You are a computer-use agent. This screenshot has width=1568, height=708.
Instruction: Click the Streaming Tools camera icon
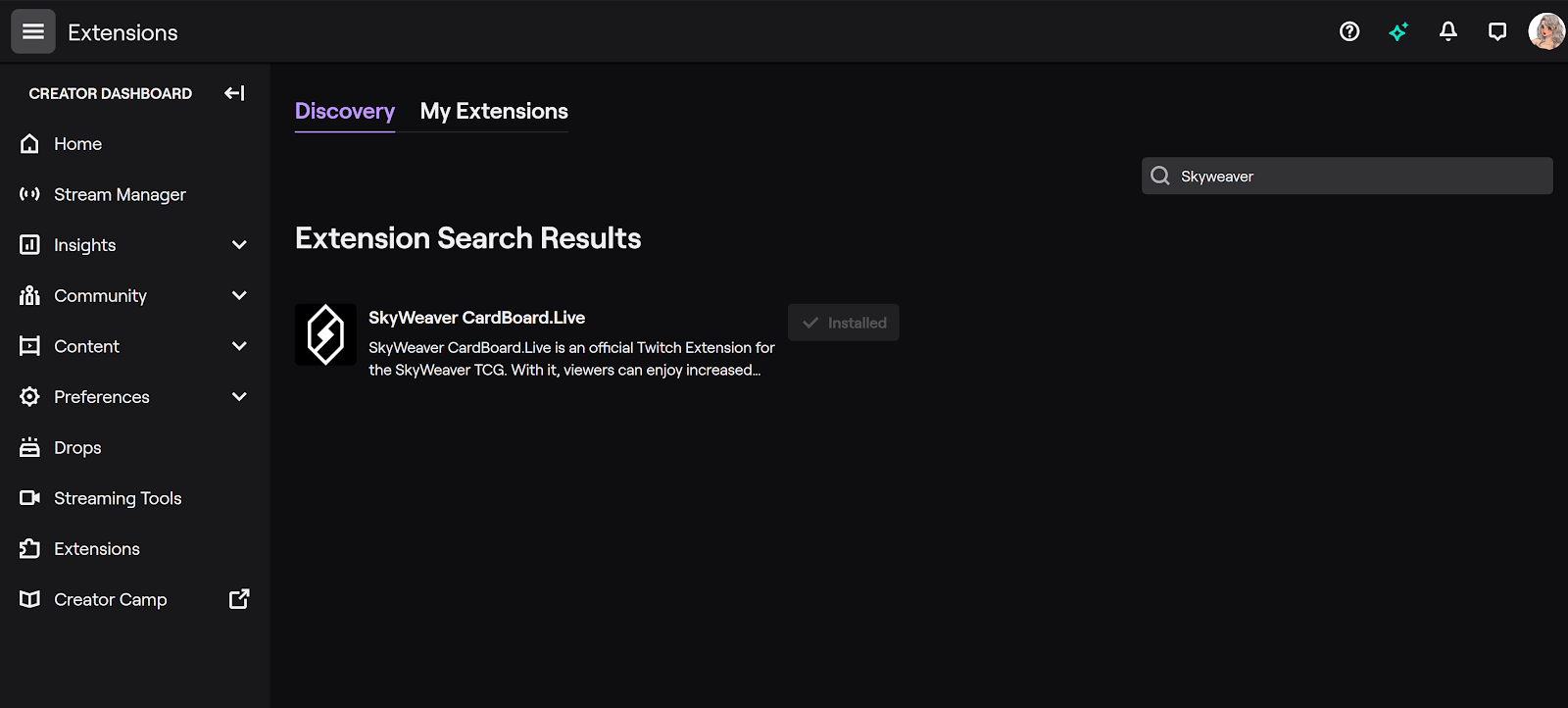pos(30,498)
